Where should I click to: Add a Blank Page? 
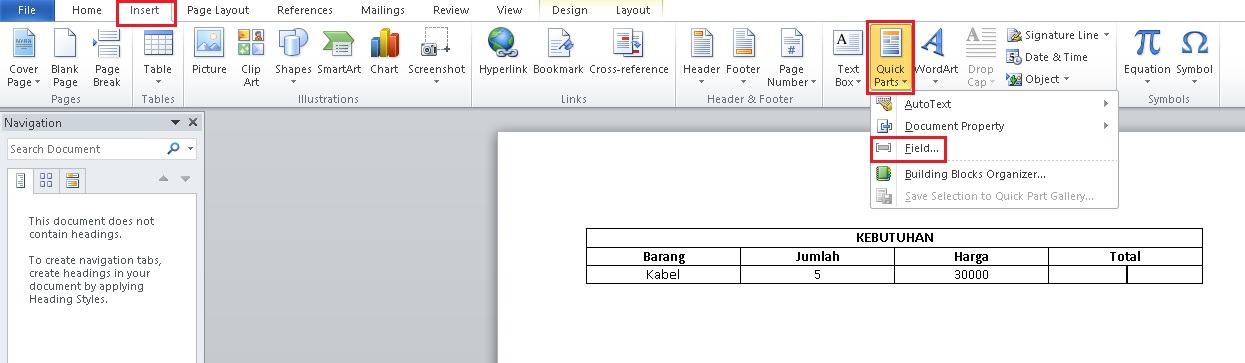pos(65,58)
